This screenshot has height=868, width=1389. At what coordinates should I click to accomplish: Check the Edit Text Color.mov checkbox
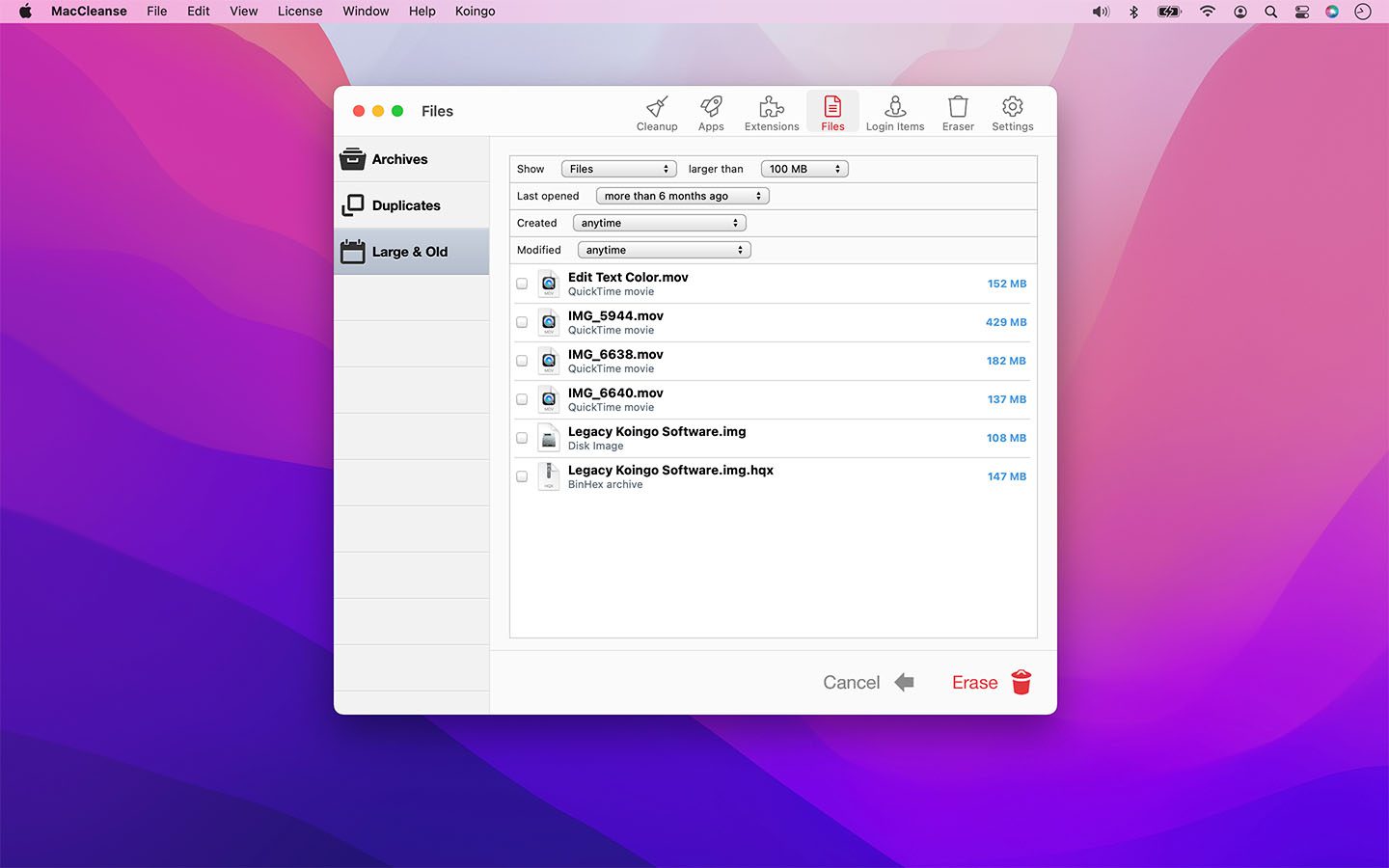[x=522, y=284]
